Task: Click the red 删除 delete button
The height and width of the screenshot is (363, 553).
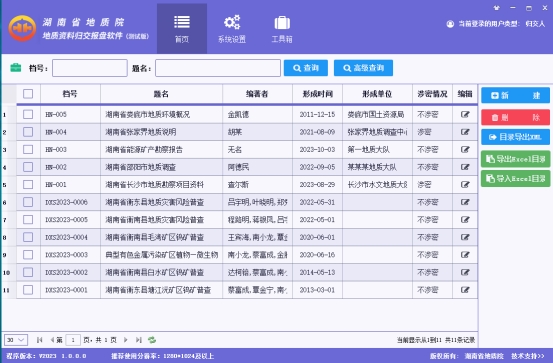Action: [515, 117]
